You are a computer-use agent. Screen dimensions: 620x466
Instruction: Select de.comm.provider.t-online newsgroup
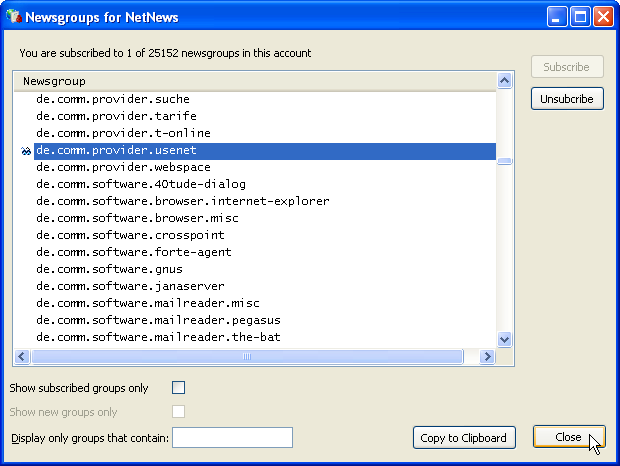click(123, 134)
